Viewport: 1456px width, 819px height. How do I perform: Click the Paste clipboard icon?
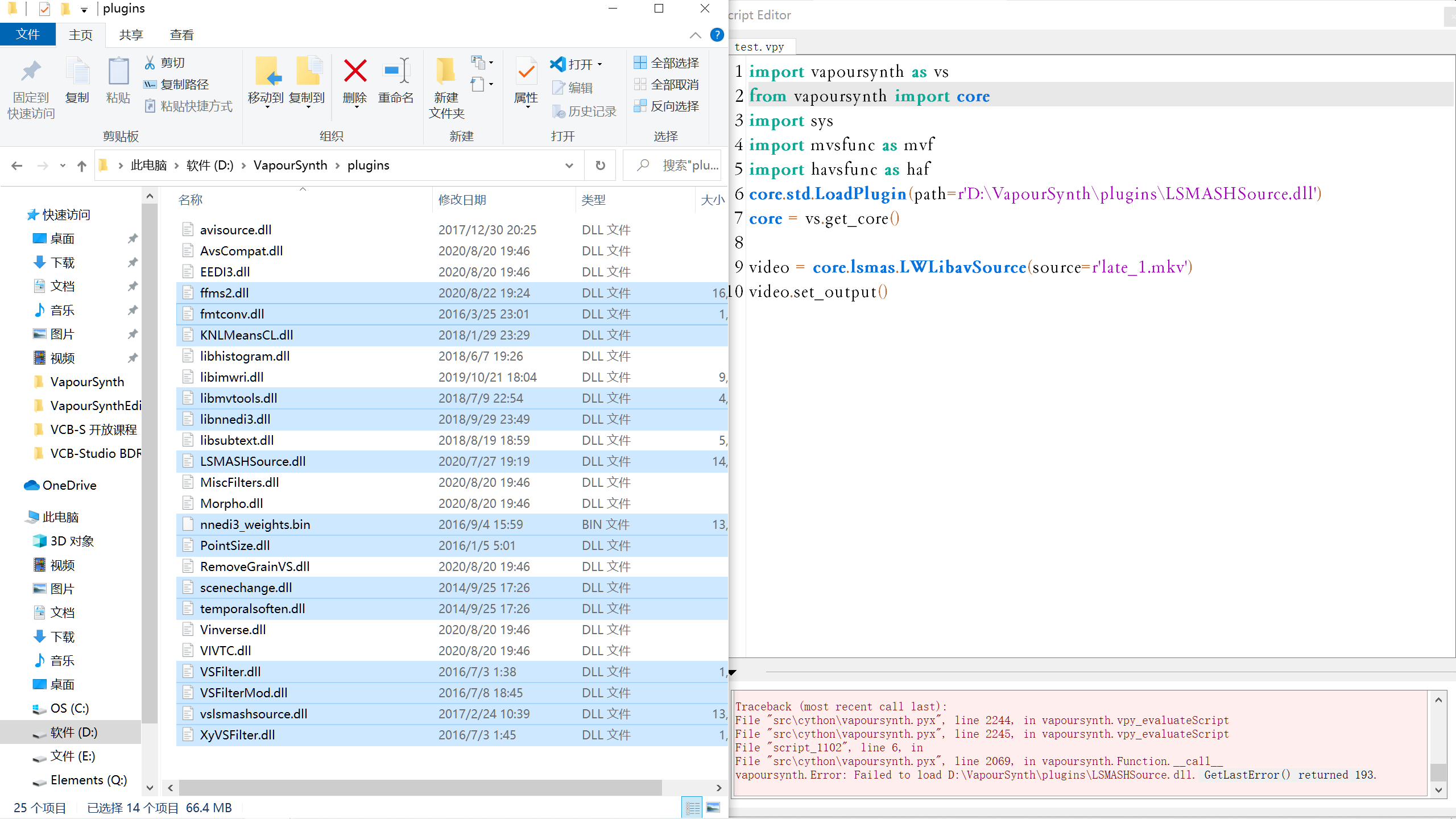click(118, 72)
